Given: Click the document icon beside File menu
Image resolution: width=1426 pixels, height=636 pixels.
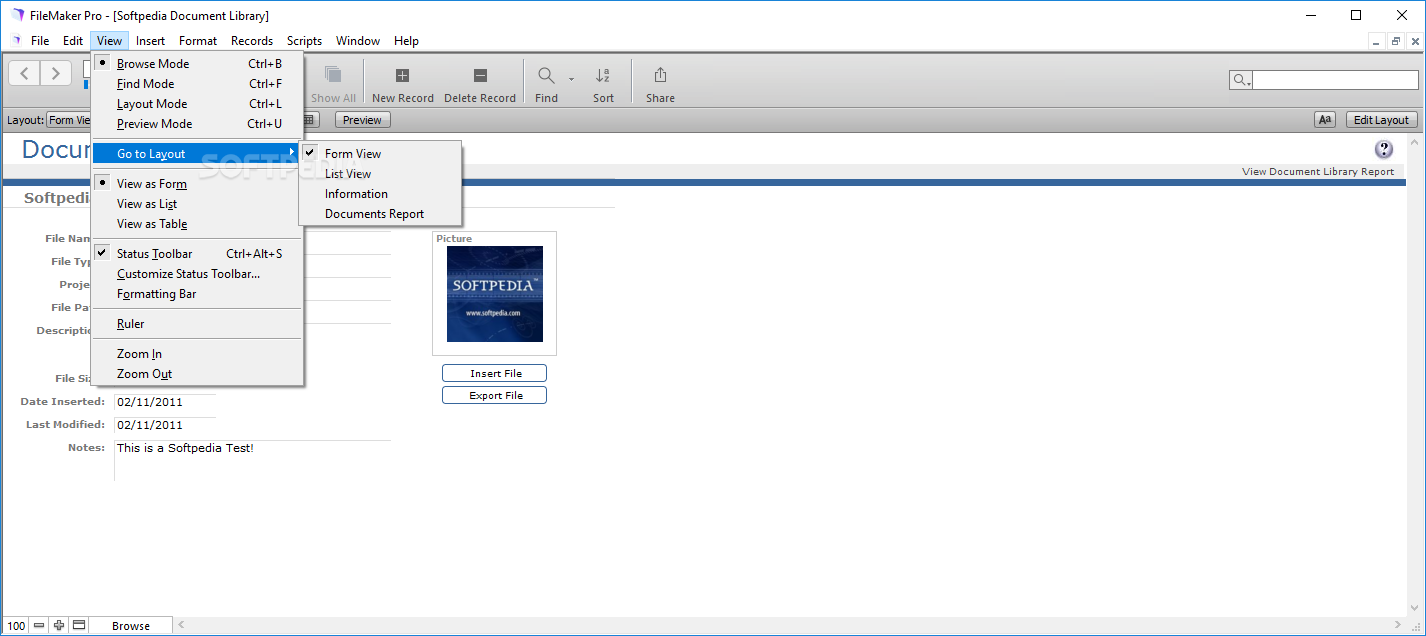Looking at the screenshot, I should (17, 41).
